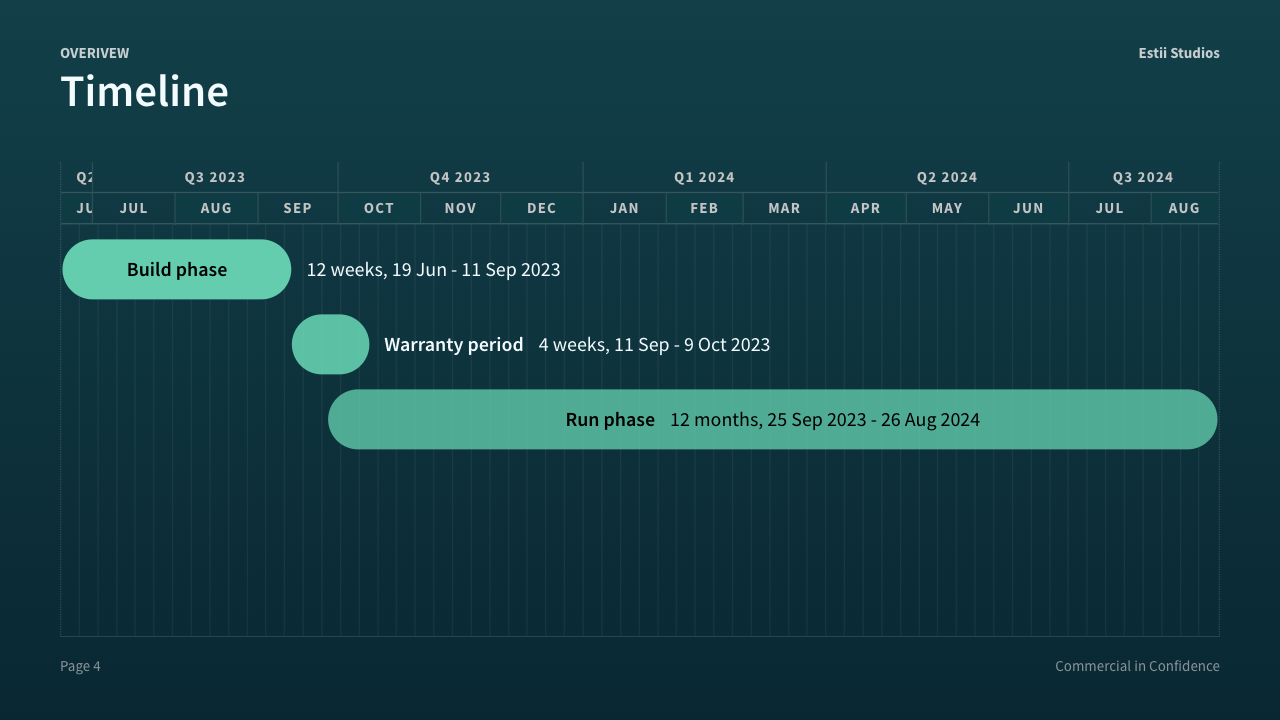Select the Q3 2024 quarter header
This screenshot has height=720, width=1280.
coord(1143,177)
